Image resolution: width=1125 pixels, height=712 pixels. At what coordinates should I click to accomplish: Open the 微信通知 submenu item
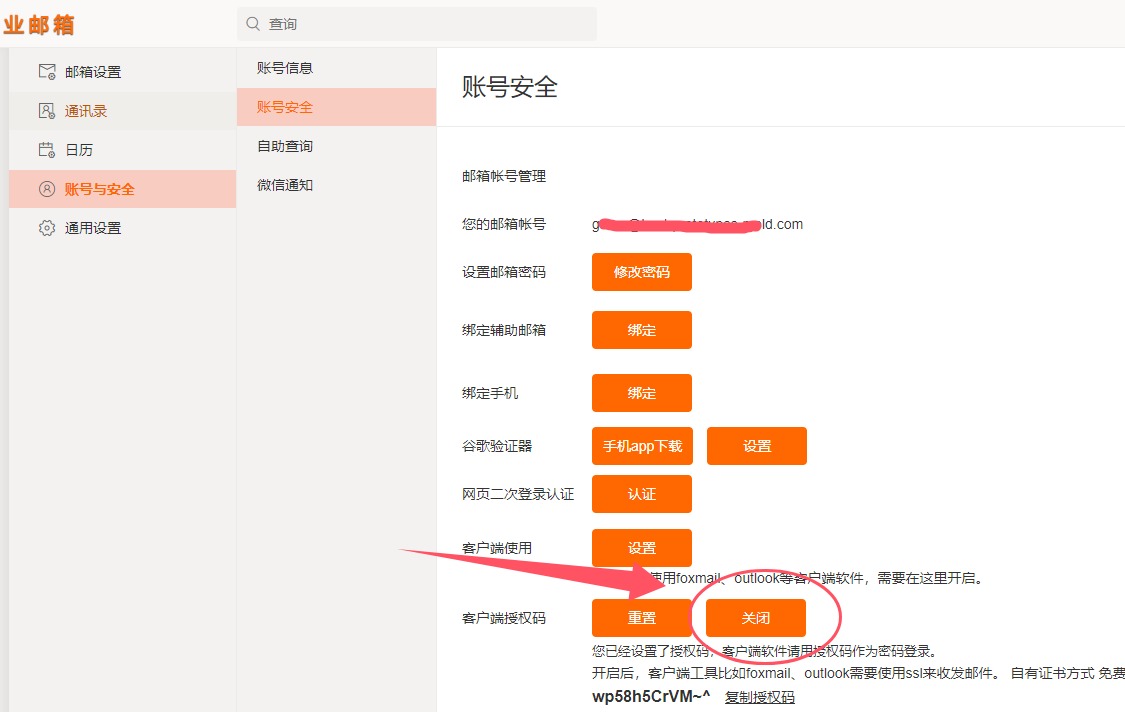click(285, 185)
